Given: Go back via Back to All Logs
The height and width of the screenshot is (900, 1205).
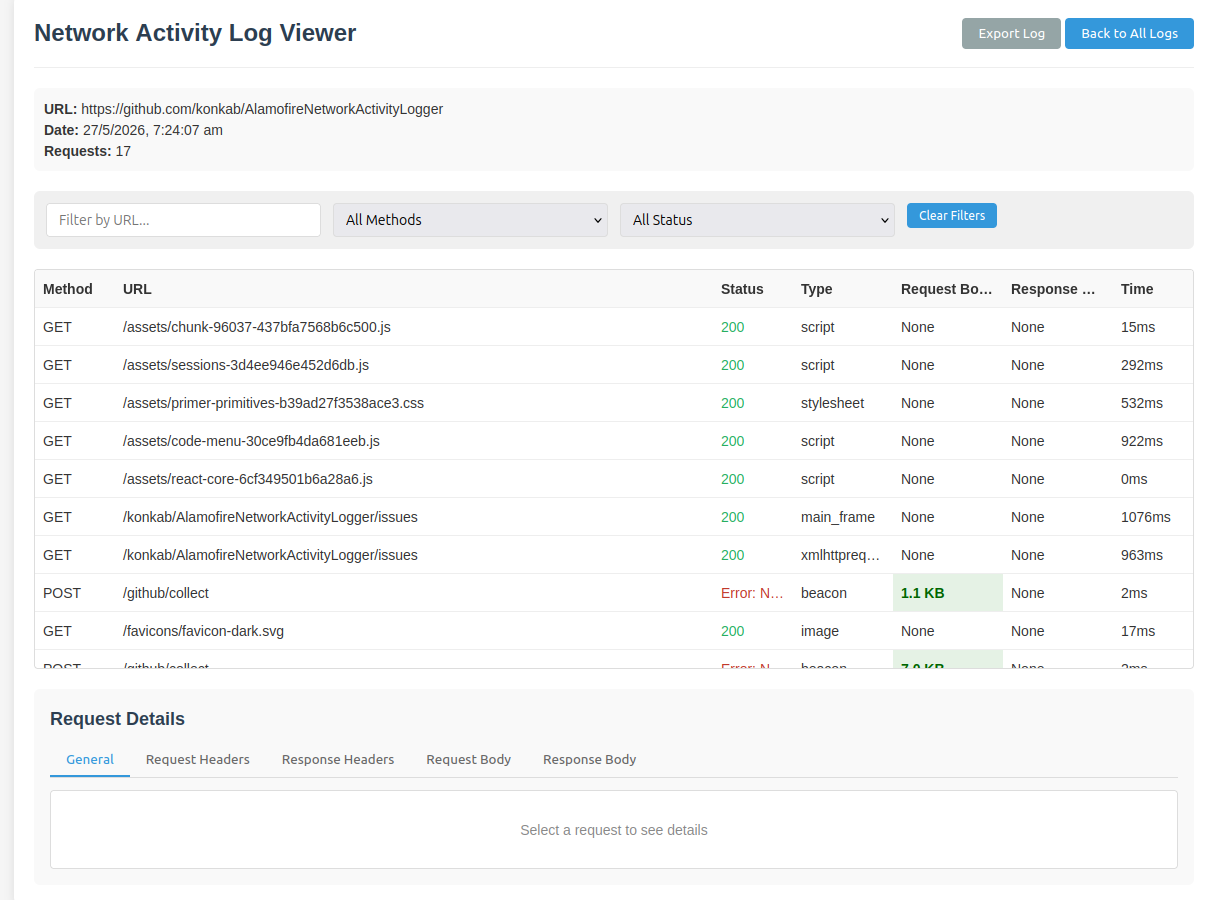Looking at the screenshot, I should (1129, 33).
